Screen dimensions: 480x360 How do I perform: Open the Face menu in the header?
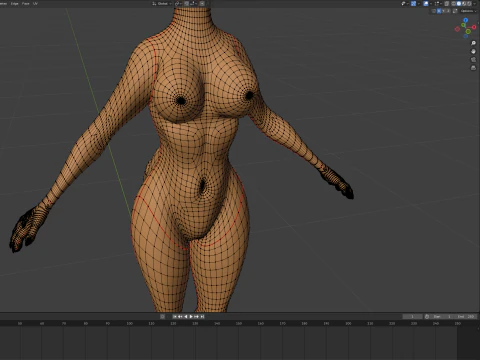pos(25,4)
